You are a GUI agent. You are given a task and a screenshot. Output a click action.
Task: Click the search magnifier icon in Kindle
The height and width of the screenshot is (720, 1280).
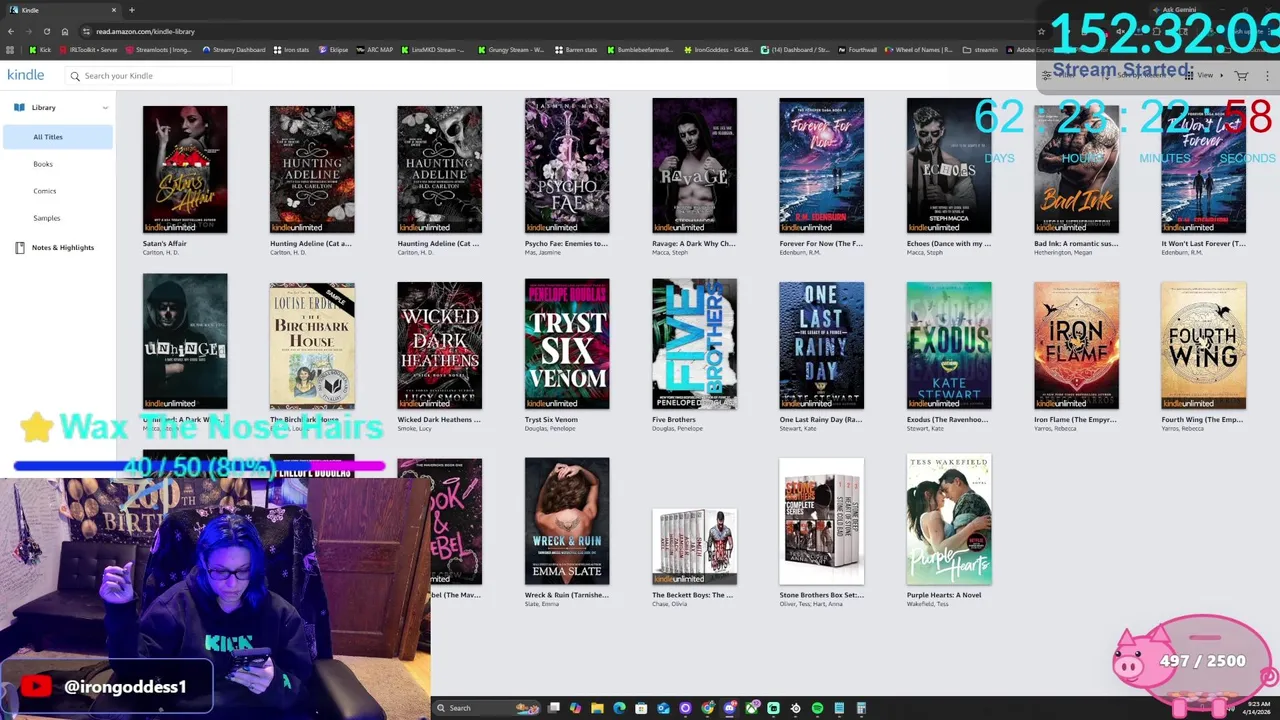click(x=75, y=76)
